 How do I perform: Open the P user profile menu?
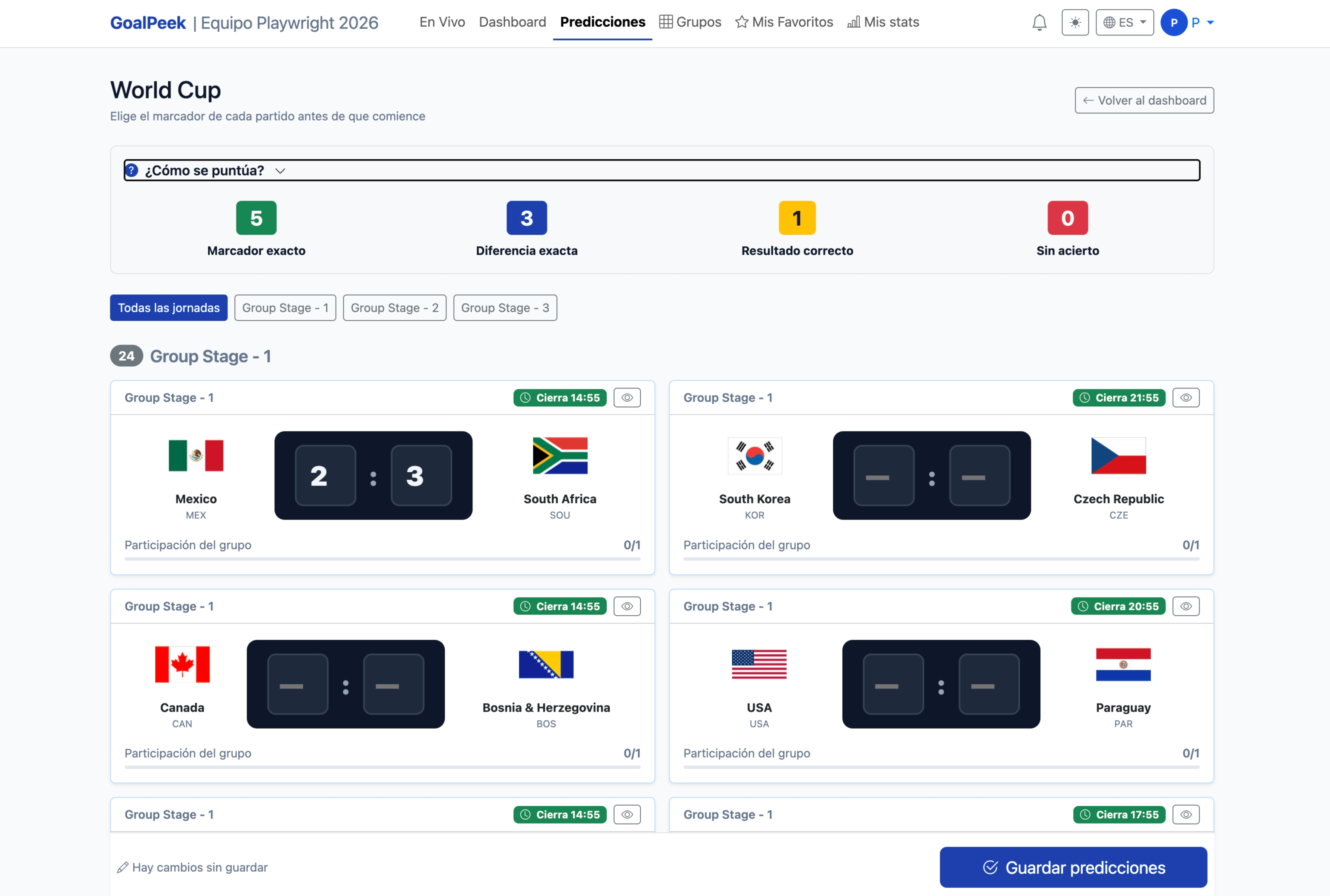(x=1187, y=23)
